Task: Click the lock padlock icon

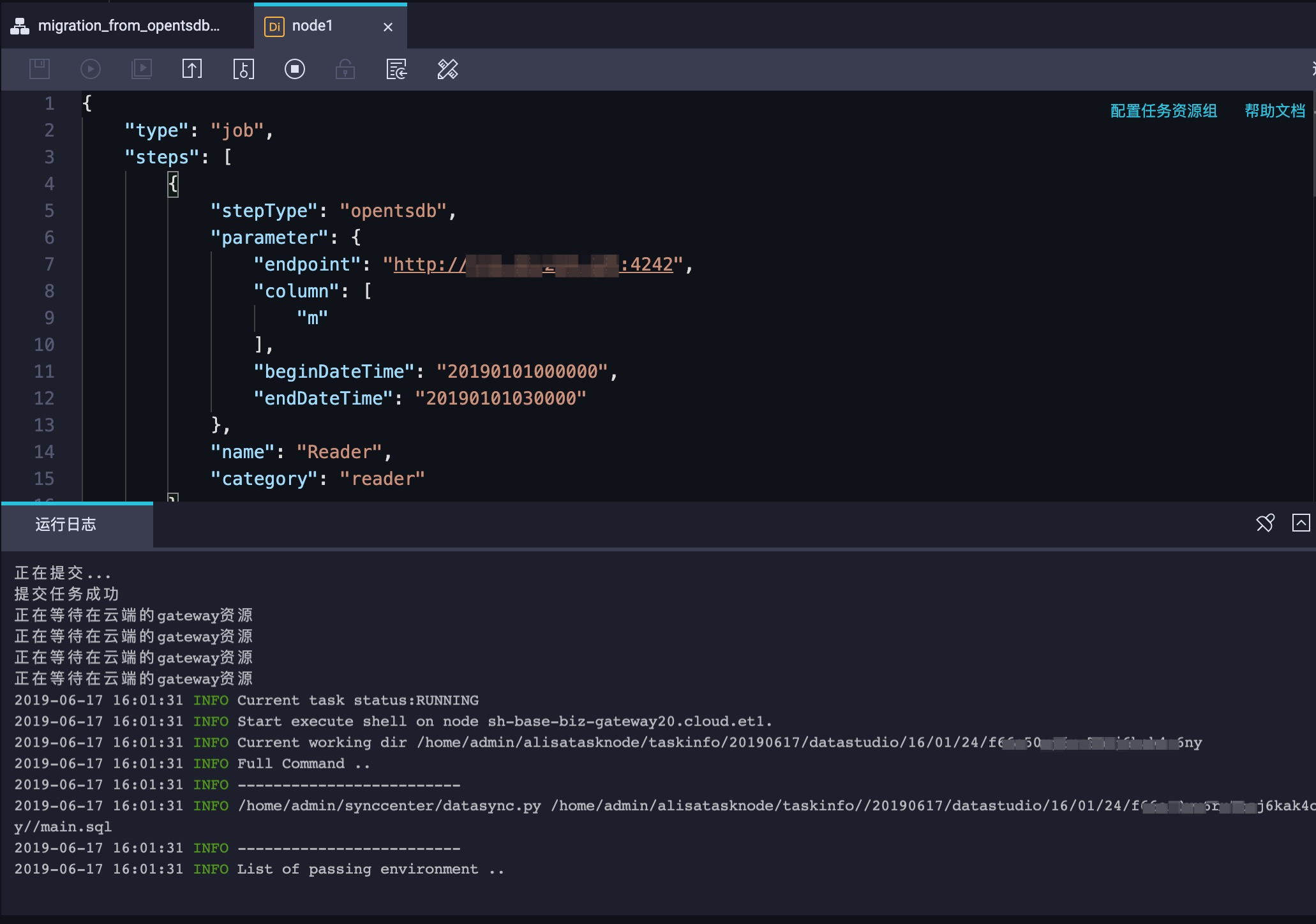Action: [x=345, y=69]
